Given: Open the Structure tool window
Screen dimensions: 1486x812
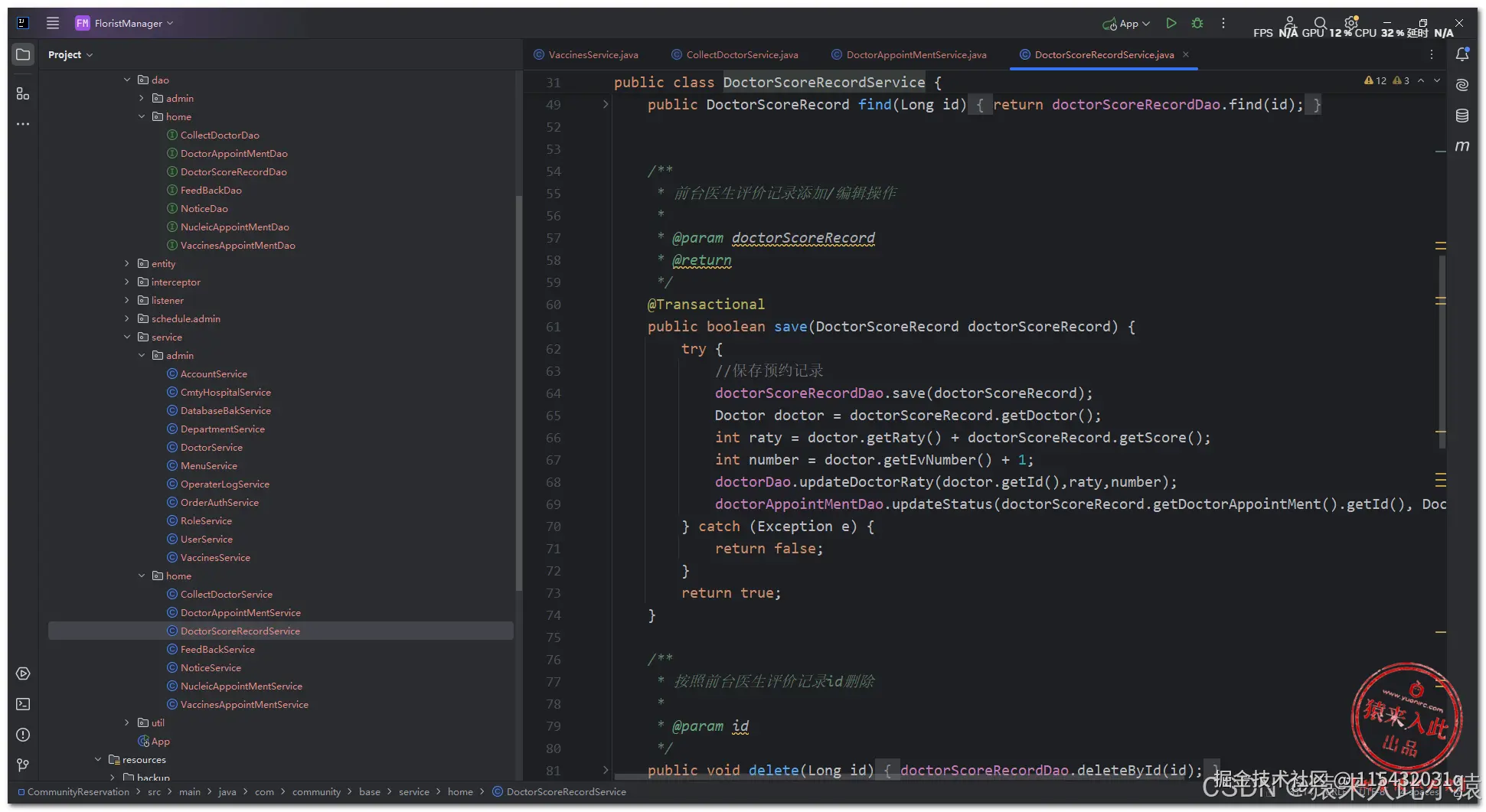Looking at the screenshot, I should click(x=23, y=93).
